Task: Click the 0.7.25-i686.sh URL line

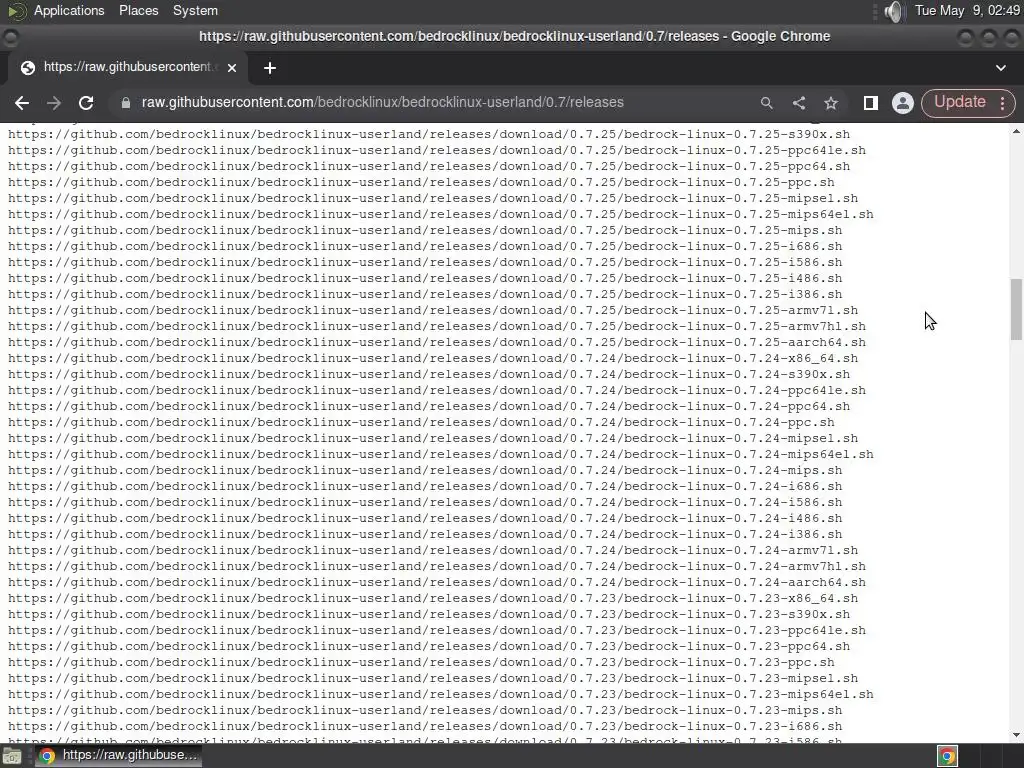Action: pyautogui.click(x=425, y=246)
